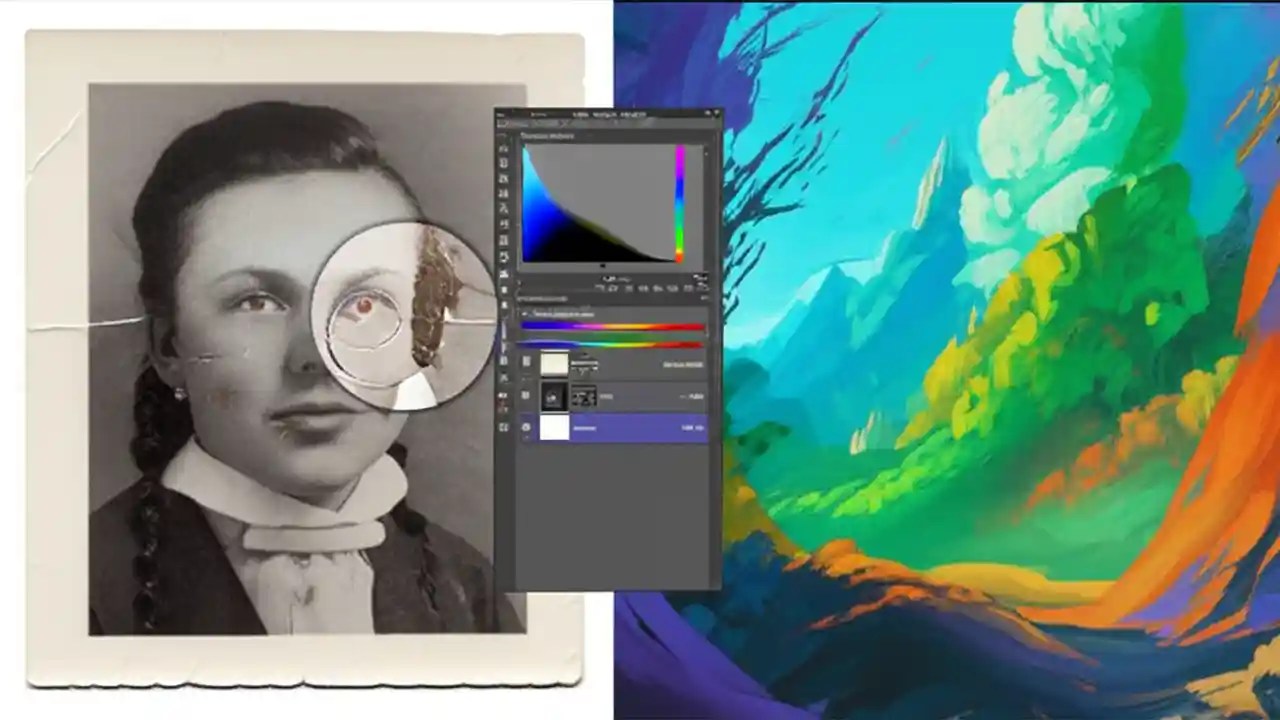1280x720 pixels.
Task: Switch to the Histogram panel tab
Action: click(x=545, y=137)
